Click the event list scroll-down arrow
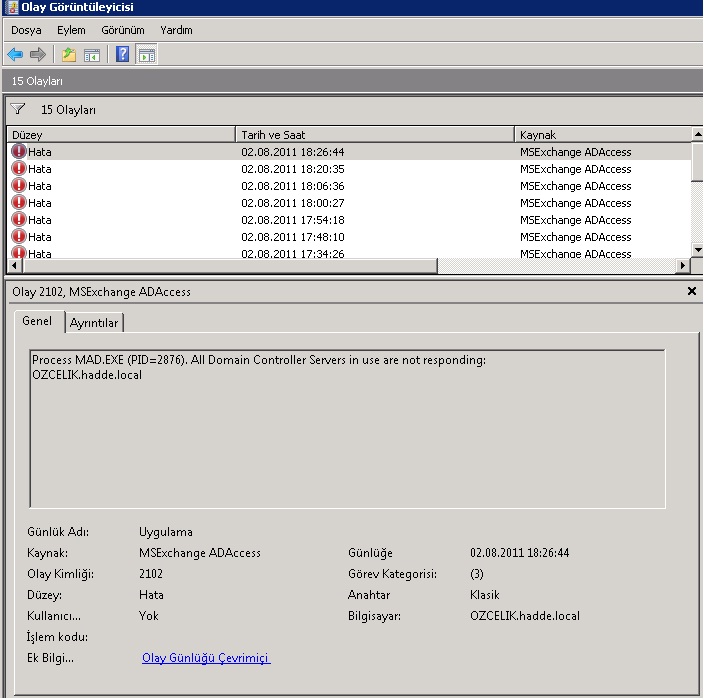The height and width of the screenshot is (700, 704). click(x=697, y=249)
